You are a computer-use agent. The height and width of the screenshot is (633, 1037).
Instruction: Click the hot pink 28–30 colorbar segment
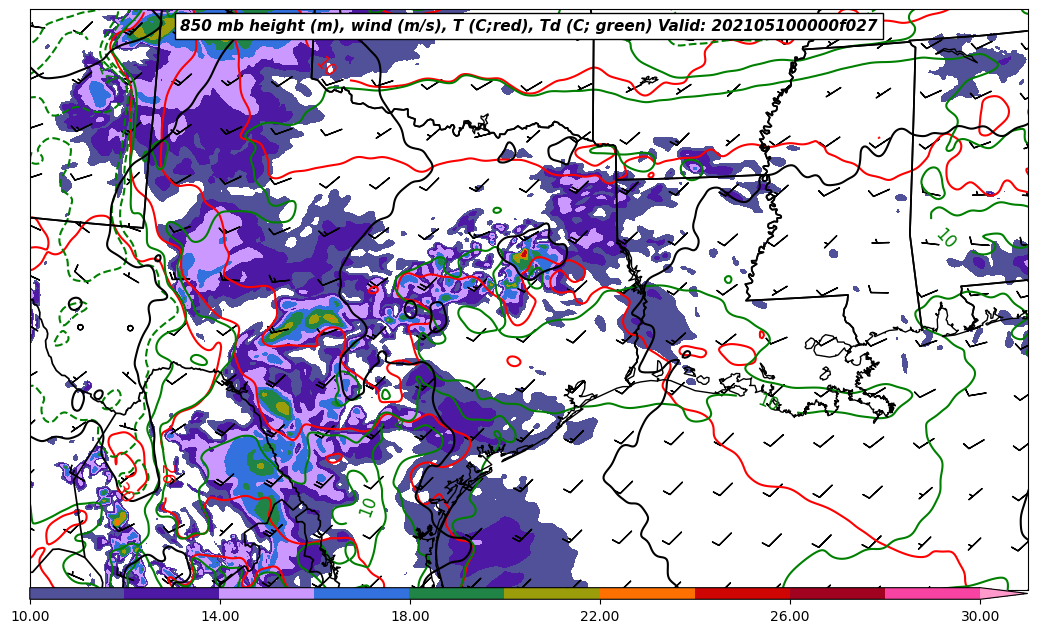click(x=933, y=593)
